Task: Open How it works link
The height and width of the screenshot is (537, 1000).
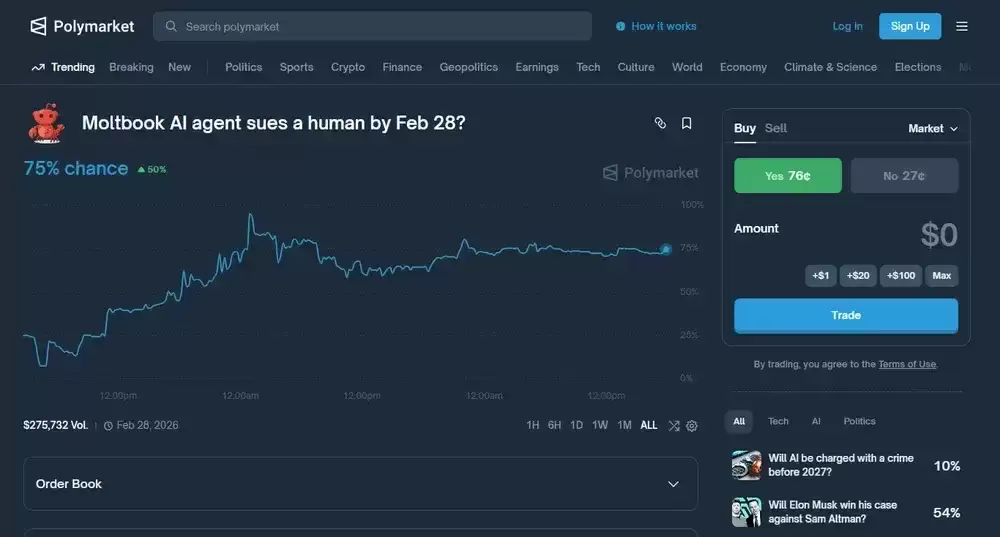Action: click(663, 26)
